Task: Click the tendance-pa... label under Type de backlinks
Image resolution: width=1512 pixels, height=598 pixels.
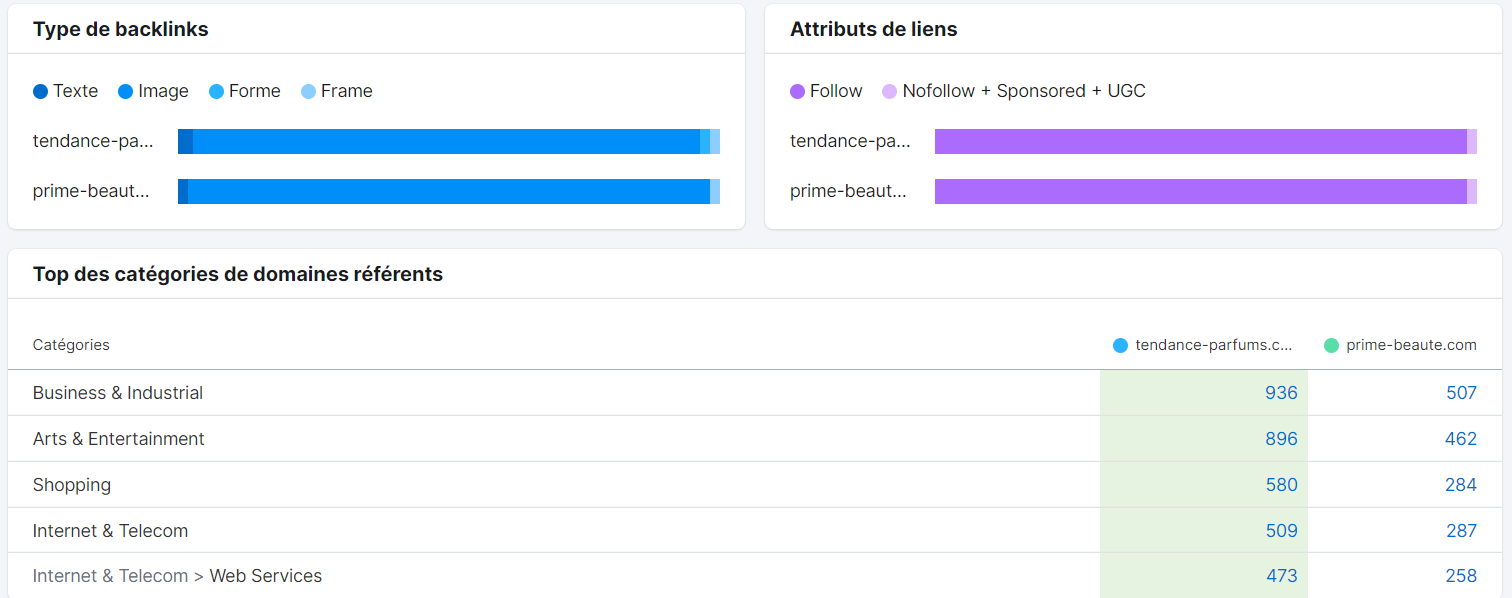Action: tap(93, 141)
